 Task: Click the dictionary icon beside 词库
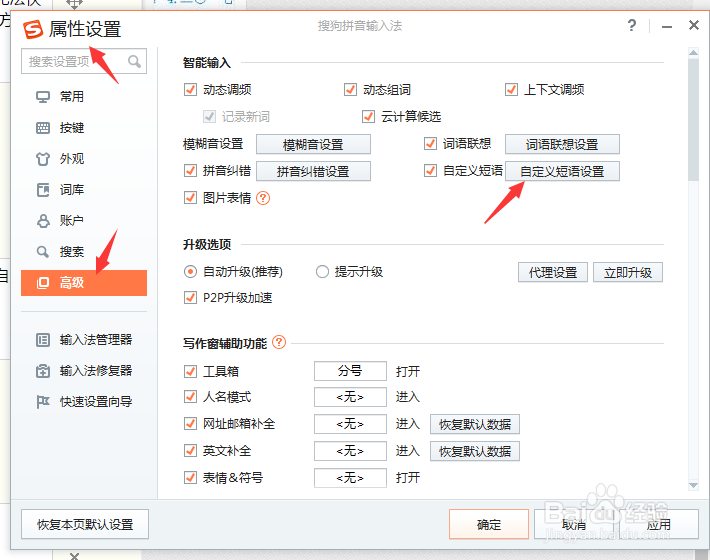[x=43, y=190]
